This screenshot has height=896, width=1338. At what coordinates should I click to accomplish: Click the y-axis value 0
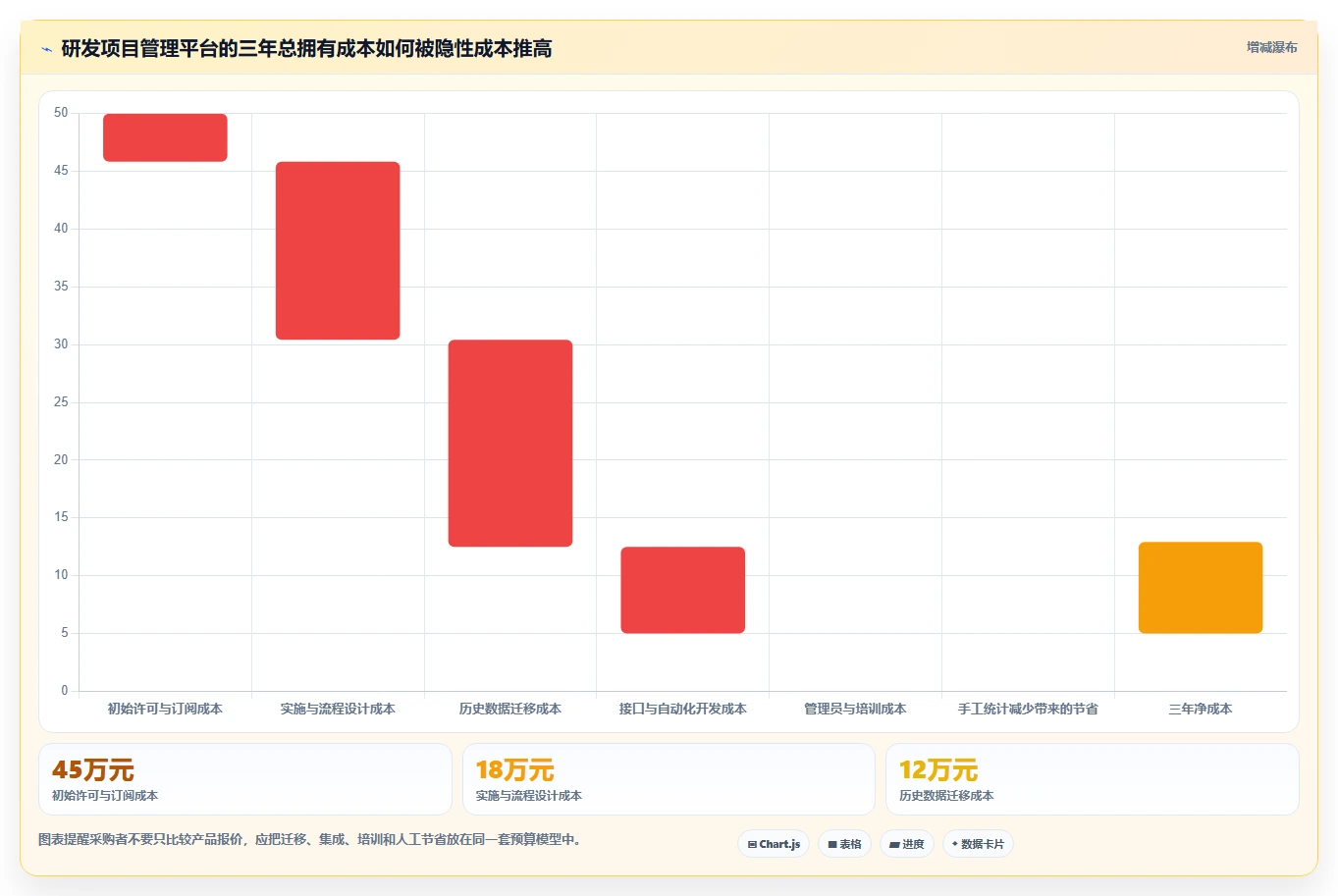click(65, 691)
